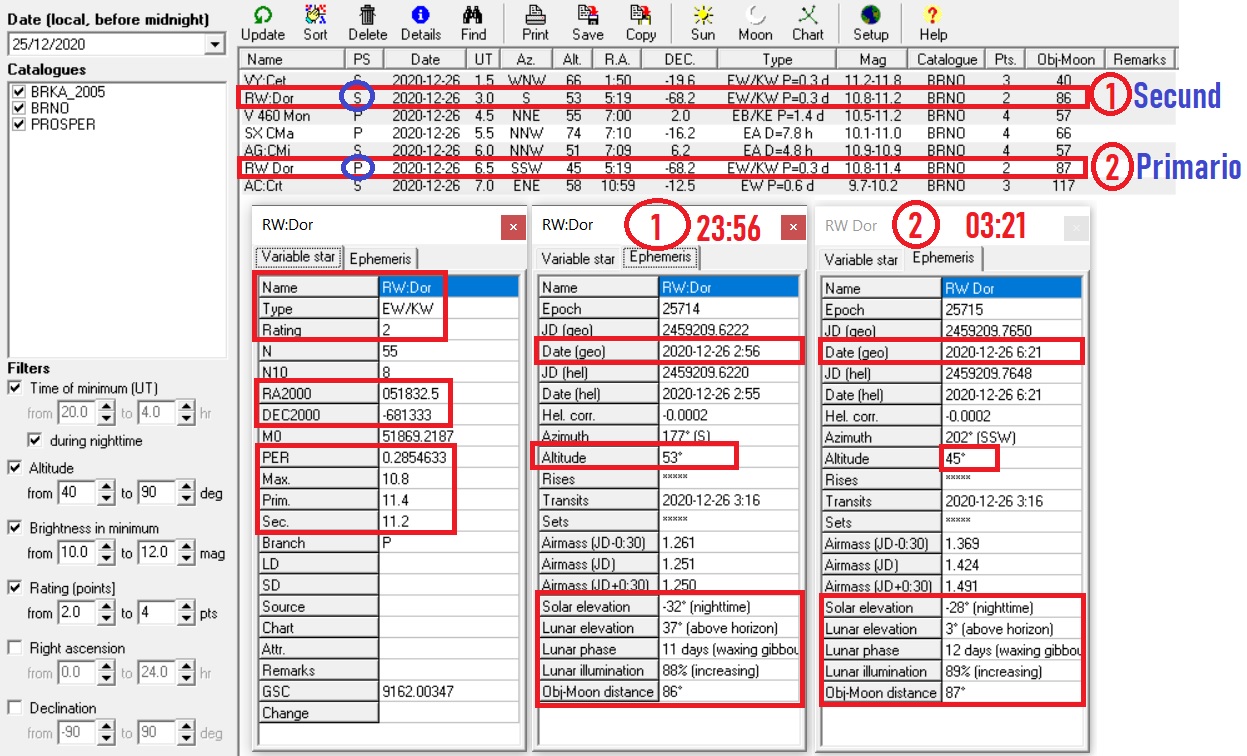Screen dimensions: 1247x756
Task: Uncheck the BRKA_2005 catalogue checkbox
Action: click(x=17, y=92)
